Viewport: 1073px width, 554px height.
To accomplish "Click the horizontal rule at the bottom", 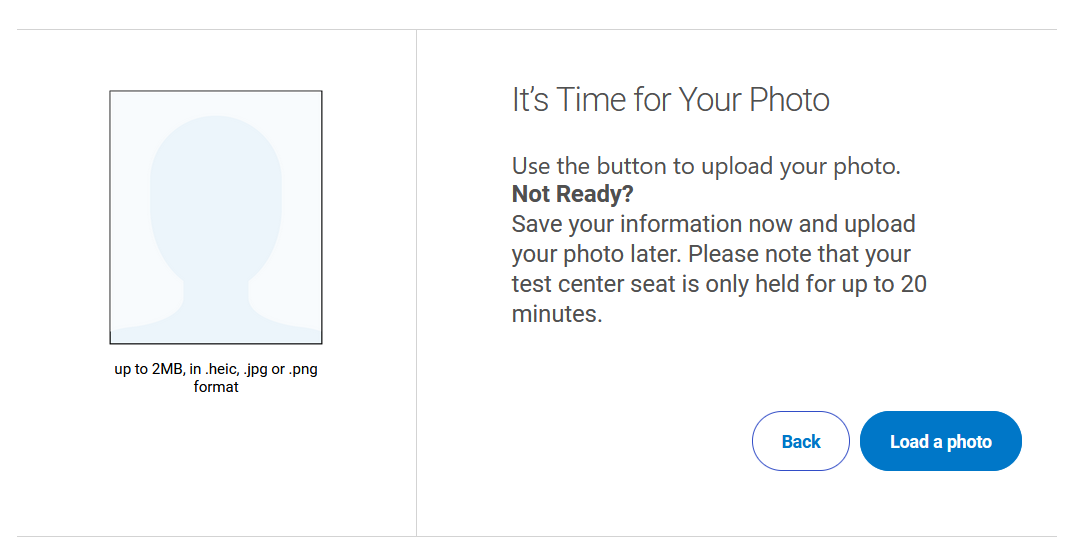I will [536, 537].
